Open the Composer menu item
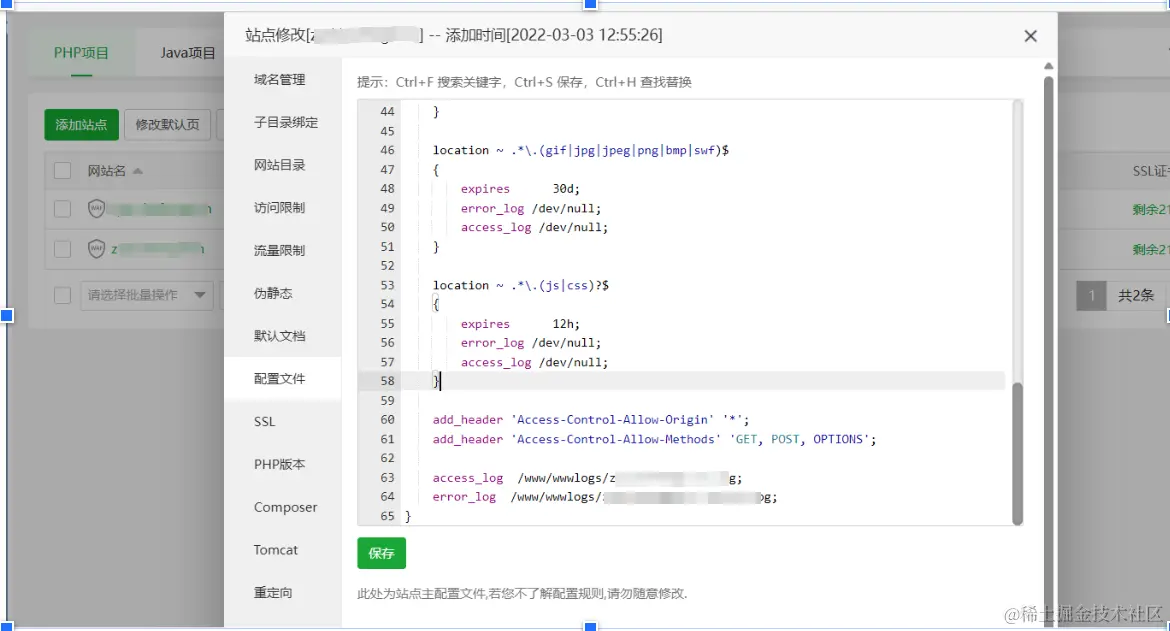 [285, 507]
